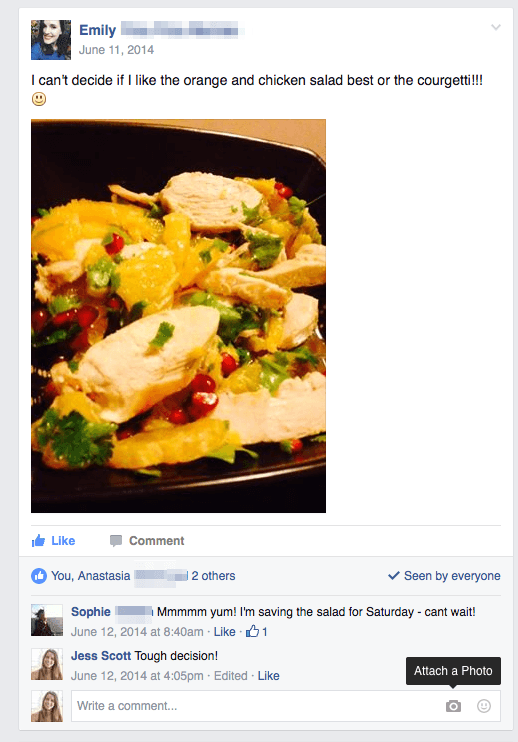Viewport: 518px width, 742px height.
Task: Open the June 11, 2014 post timestamp
Action: coord(116,50)
